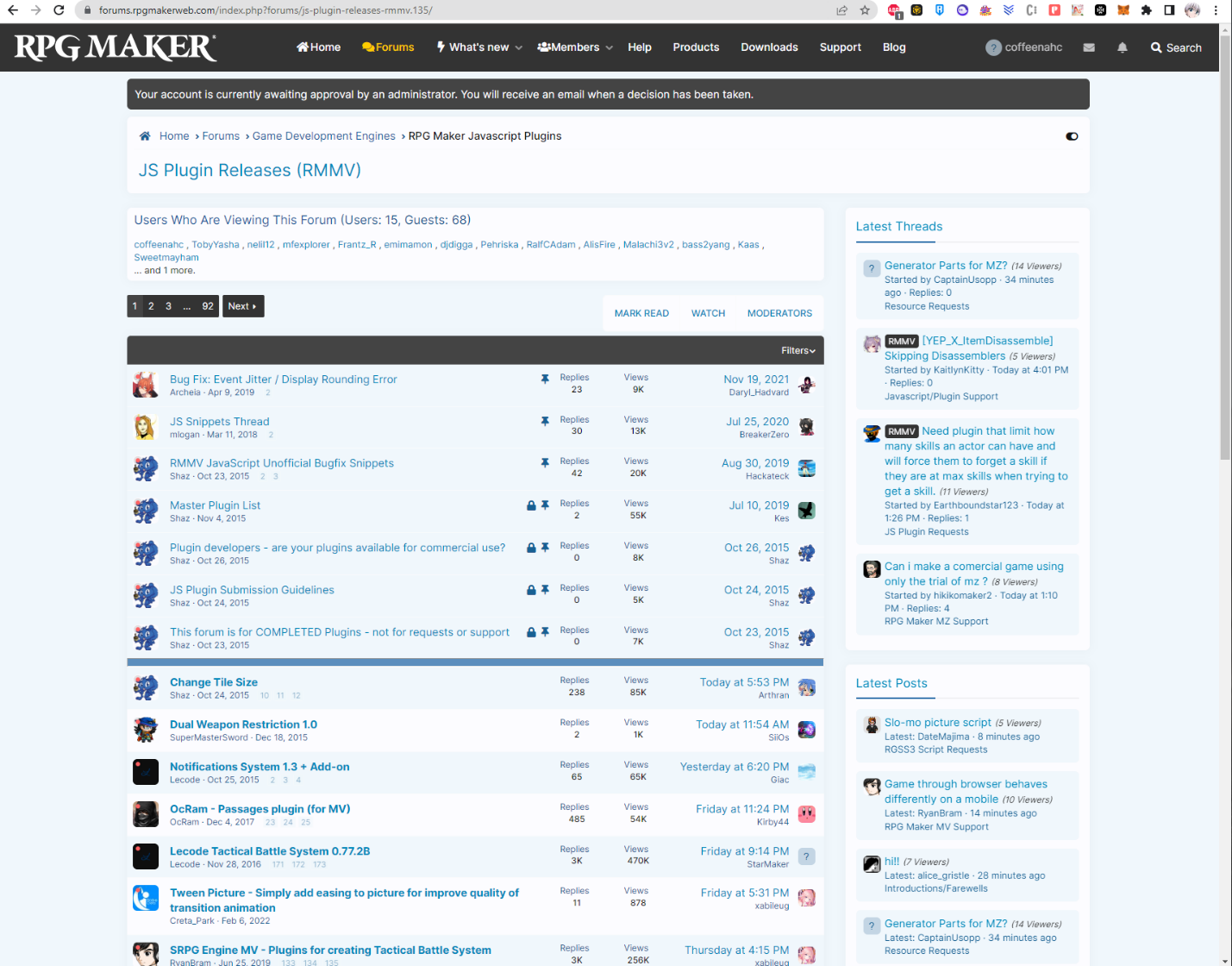Click the RMMV tag on YEP_X_ItemDisassemble

[x=902, y=342]
